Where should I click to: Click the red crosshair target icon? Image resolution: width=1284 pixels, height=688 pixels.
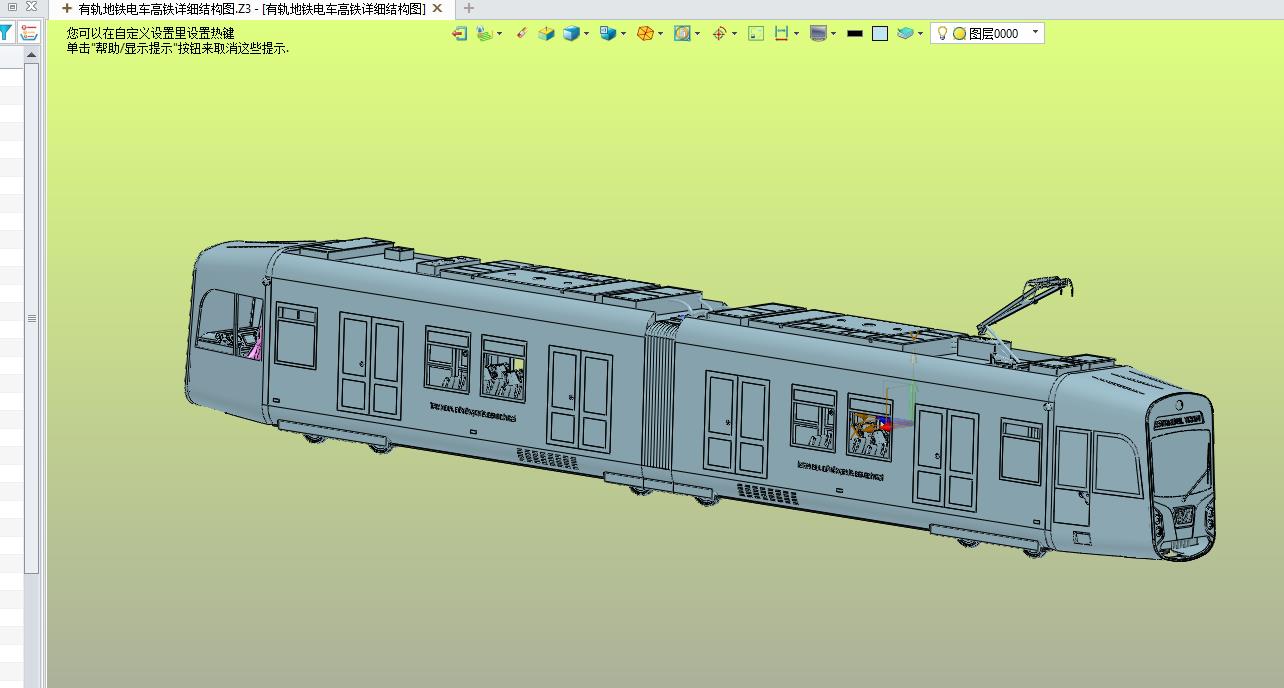[718, 33]
